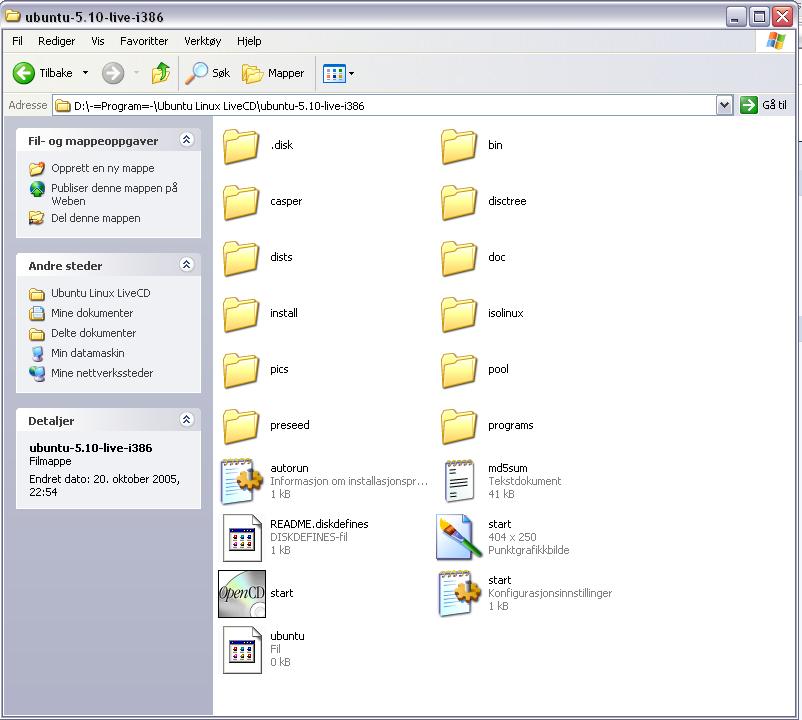
Task: Select the autorun setup information file
Action: click(324, 481)
